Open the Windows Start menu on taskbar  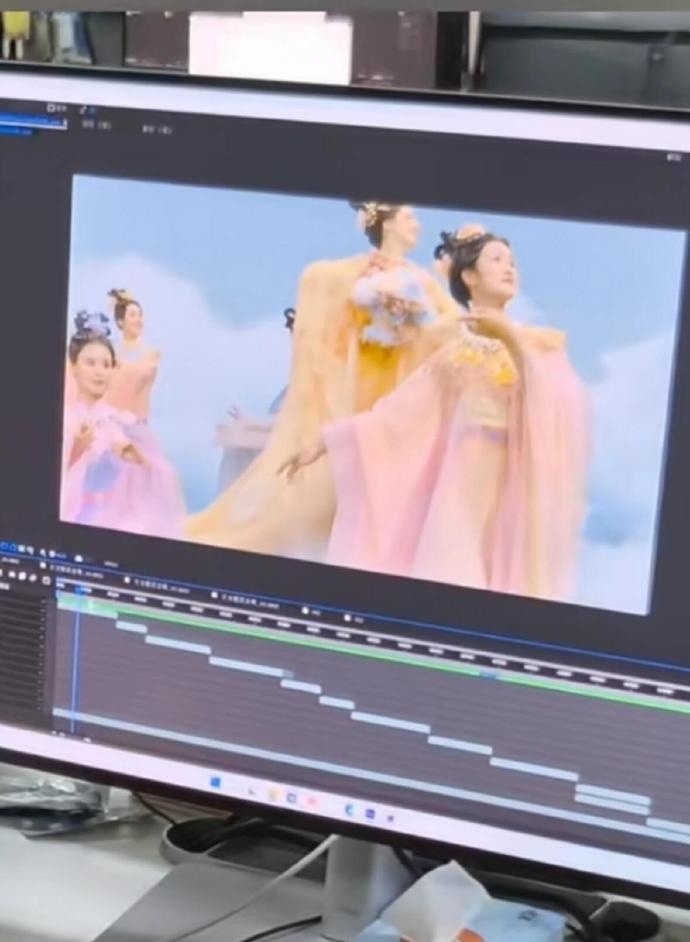(x=216, y=782)
